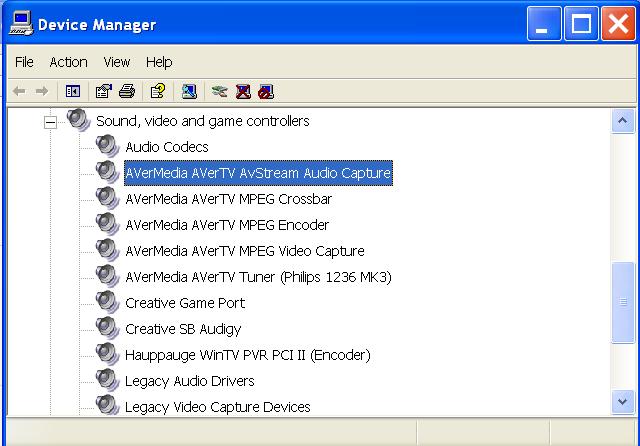Scan for hardware changes icon

click(x=189, y=91)
